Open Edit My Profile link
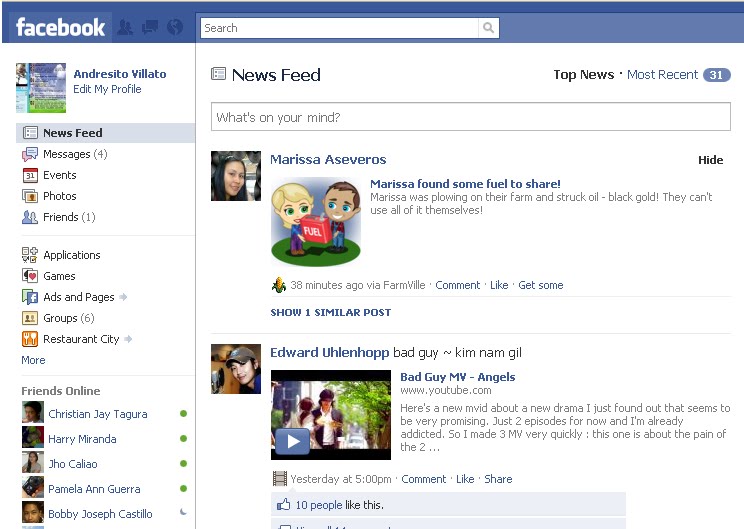 pos(107,89)
